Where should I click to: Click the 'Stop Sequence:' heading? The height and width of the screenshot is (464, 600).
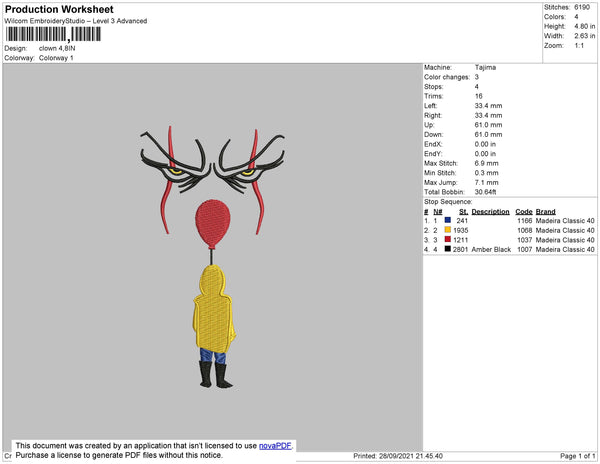pyautogui.click(x=448, y=202)
